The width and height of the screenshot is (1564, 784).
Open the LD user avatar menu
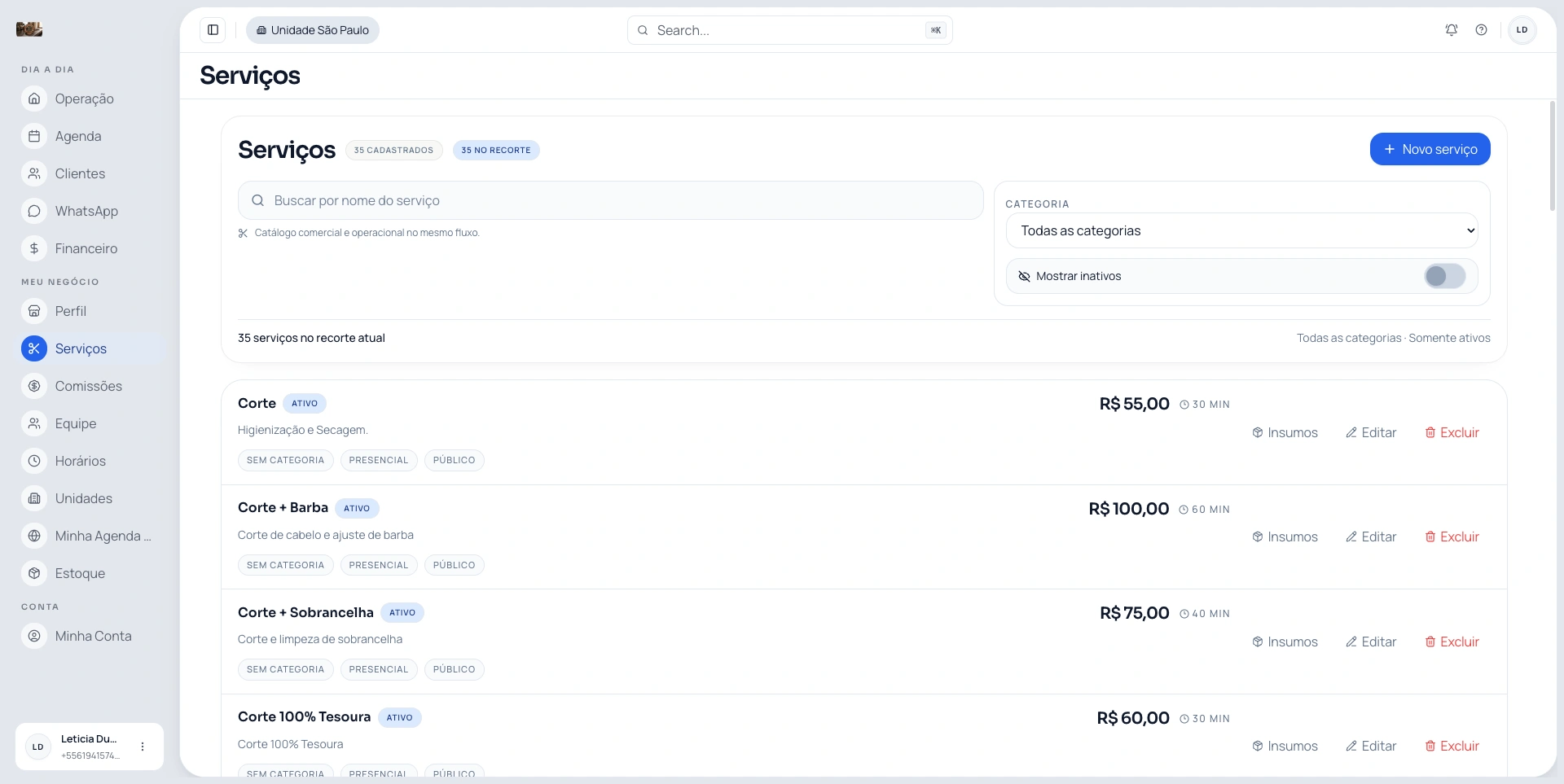(1522, 30)
